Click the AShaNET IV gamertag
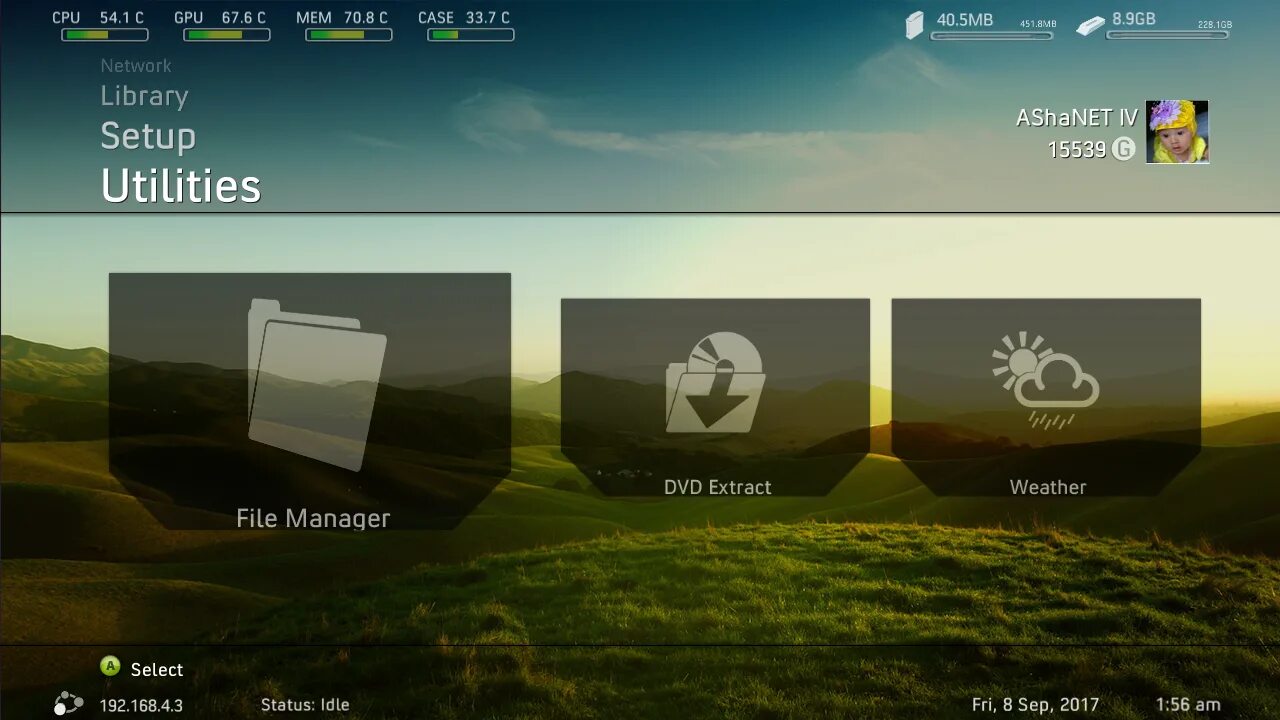Screen dimensions: 1280x720 (1077, 118)
